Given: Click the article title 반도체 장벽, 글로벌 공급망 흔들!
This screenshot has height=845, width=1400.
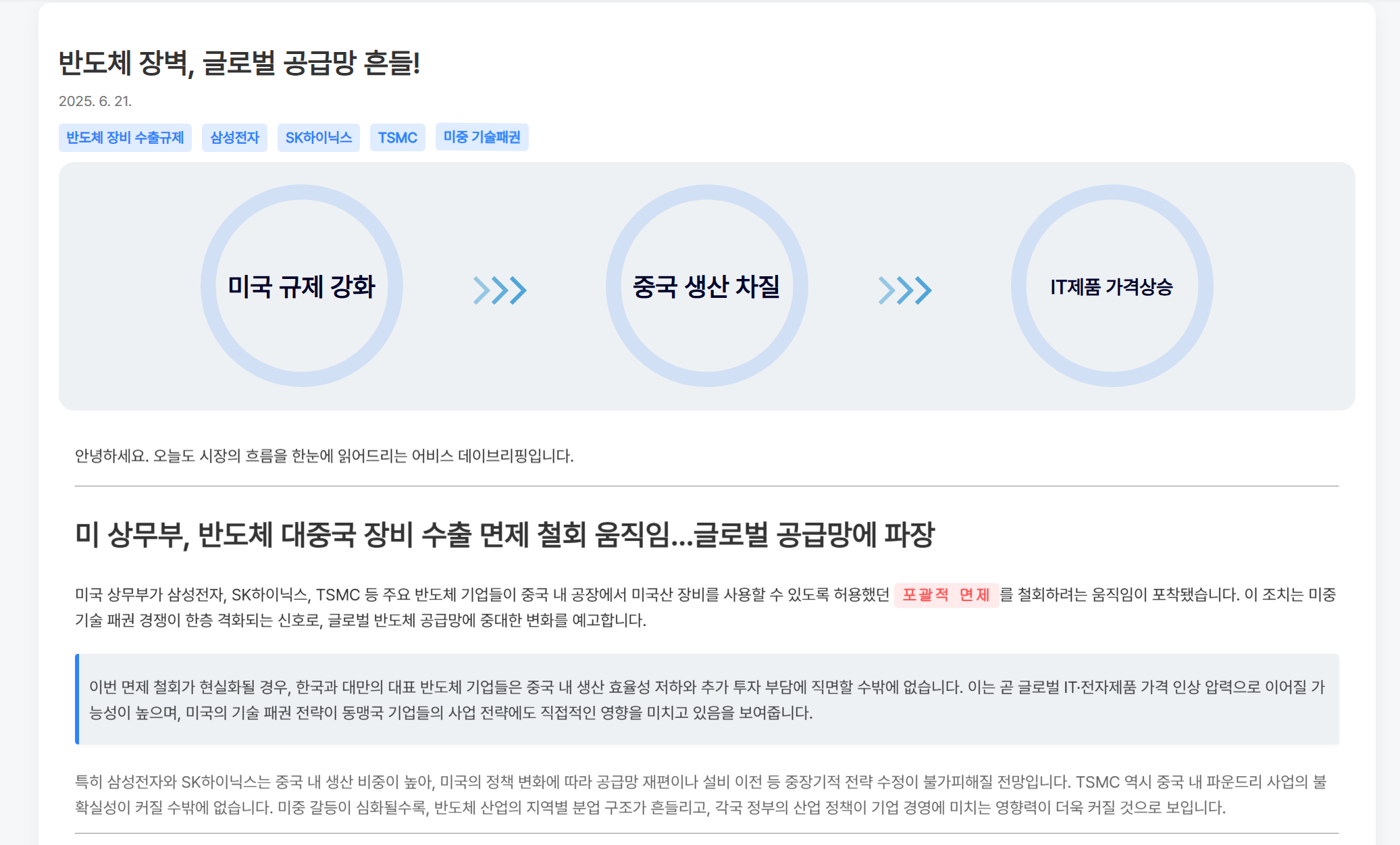Looking at the screenshot, I should [x=239, y=63].
